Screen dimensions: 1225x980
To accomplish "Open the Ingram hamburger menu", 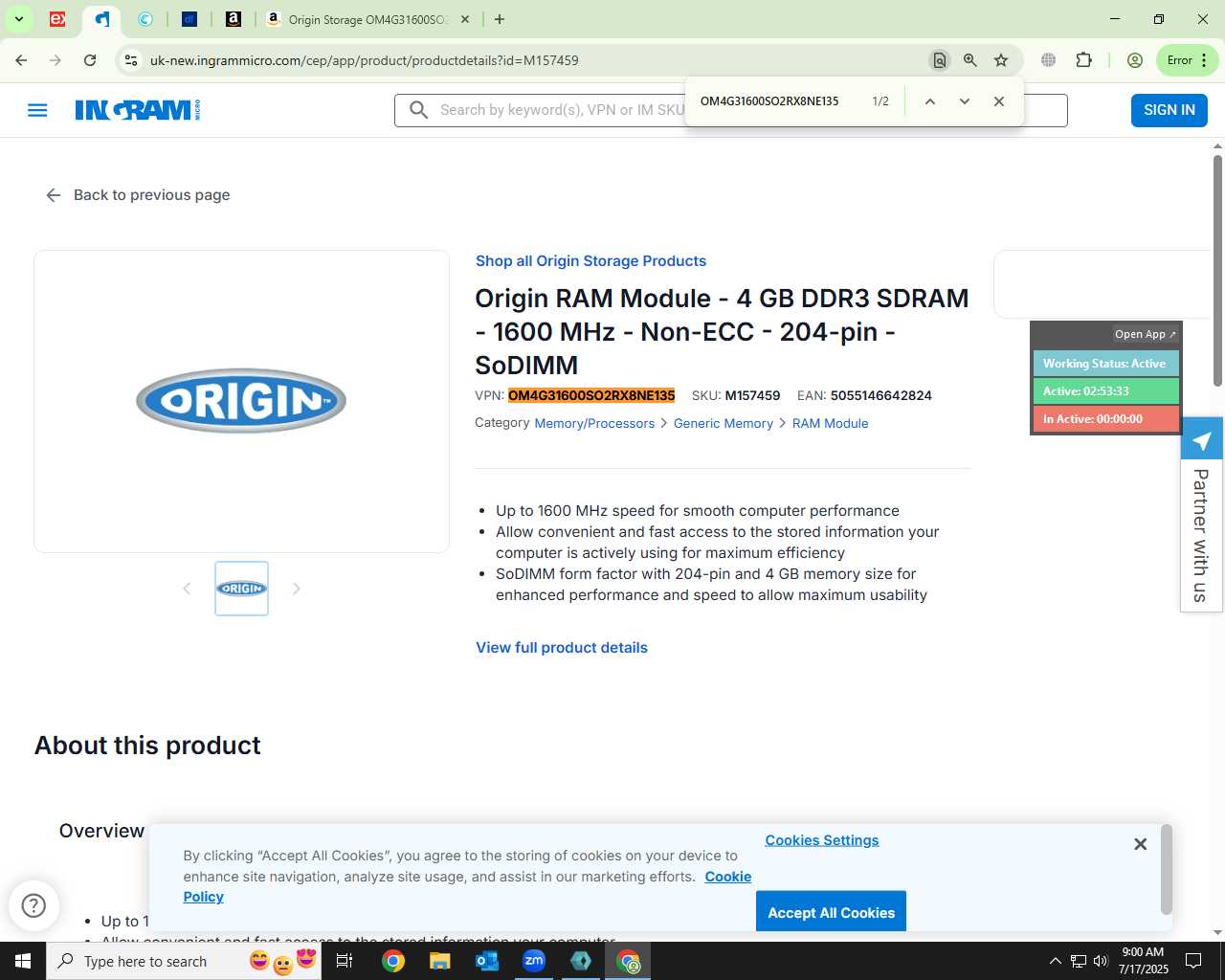I will tap(37, 110).
